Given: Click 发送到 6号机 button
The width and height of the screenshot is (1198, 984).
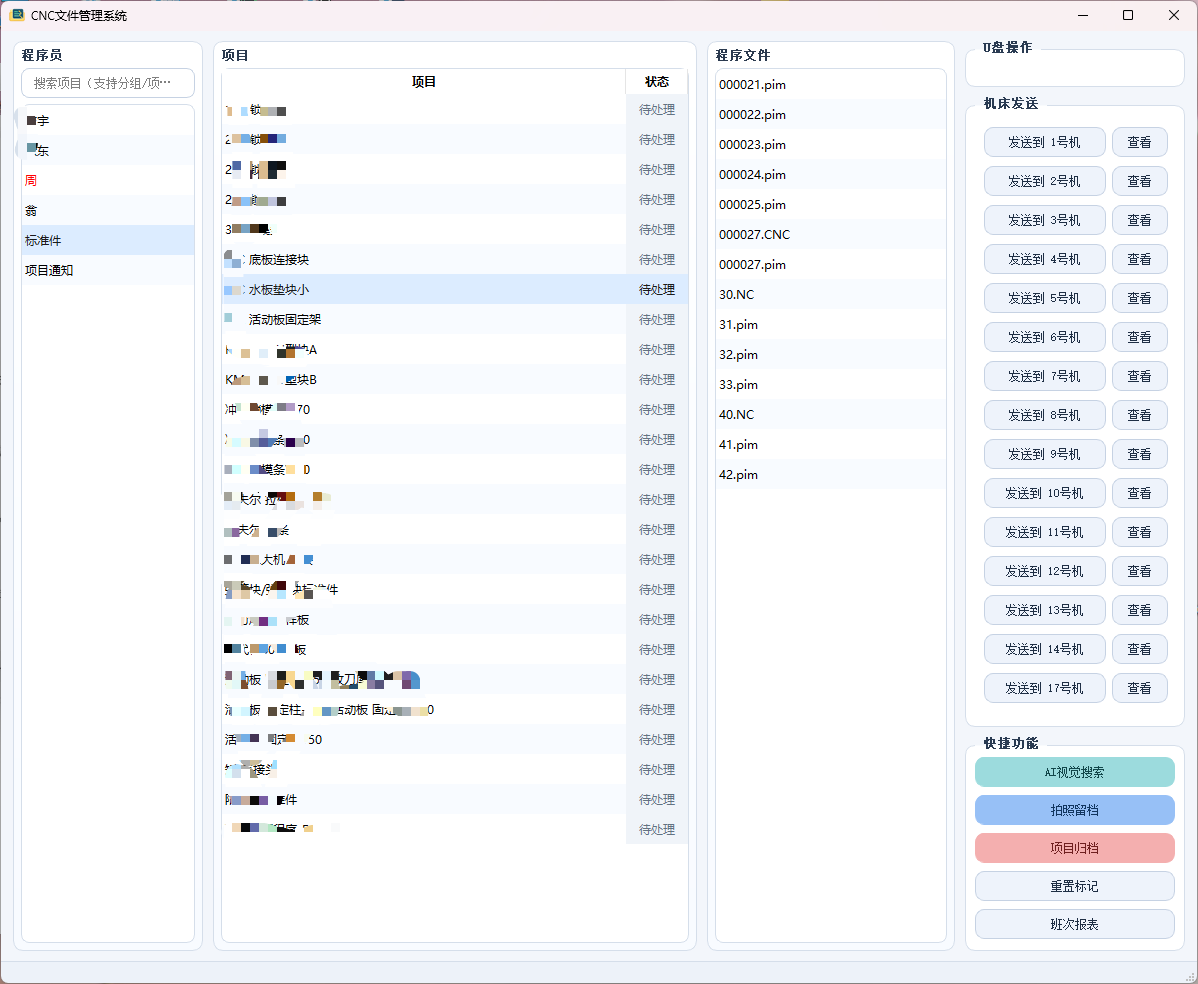Looking at the screenshot, I should (x=1044, y=337).
